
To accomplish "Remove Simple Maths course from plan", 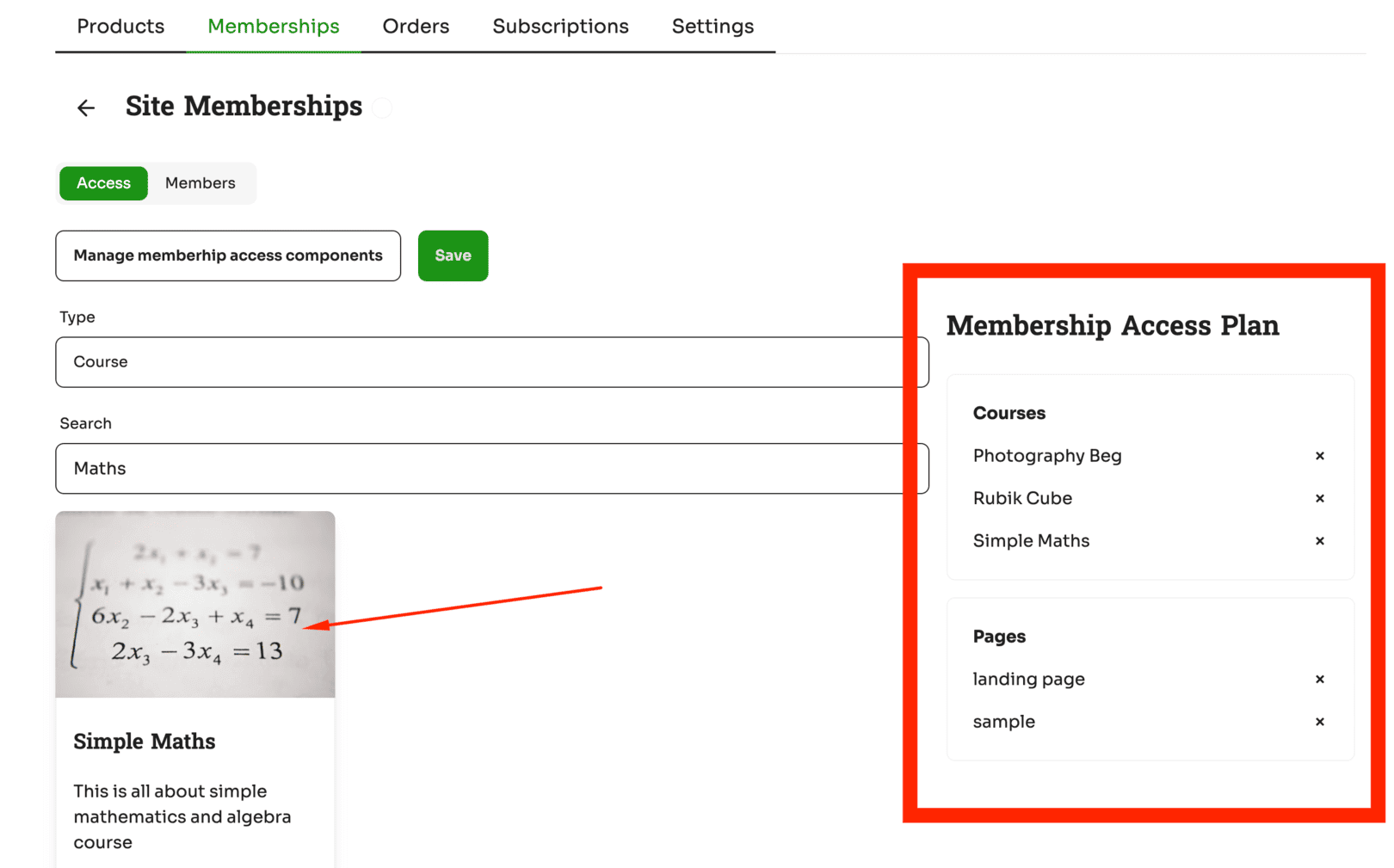I will [x=1319, y=541].
